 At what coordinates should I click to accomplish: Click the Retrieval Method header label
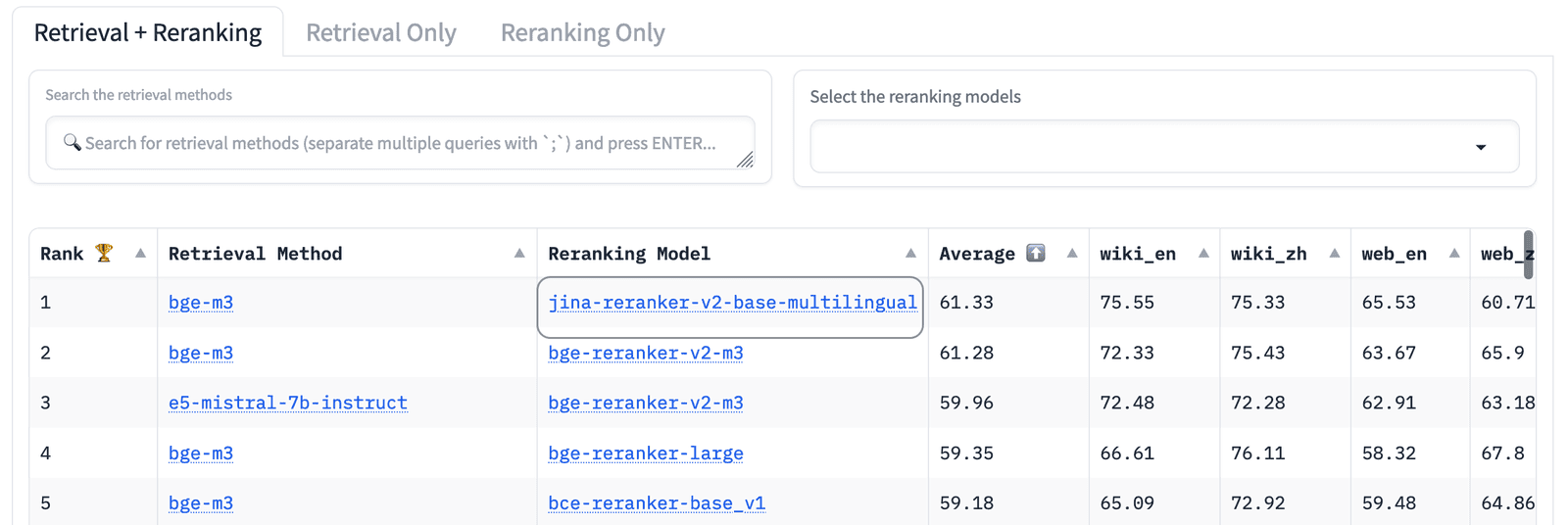(256, 254)
